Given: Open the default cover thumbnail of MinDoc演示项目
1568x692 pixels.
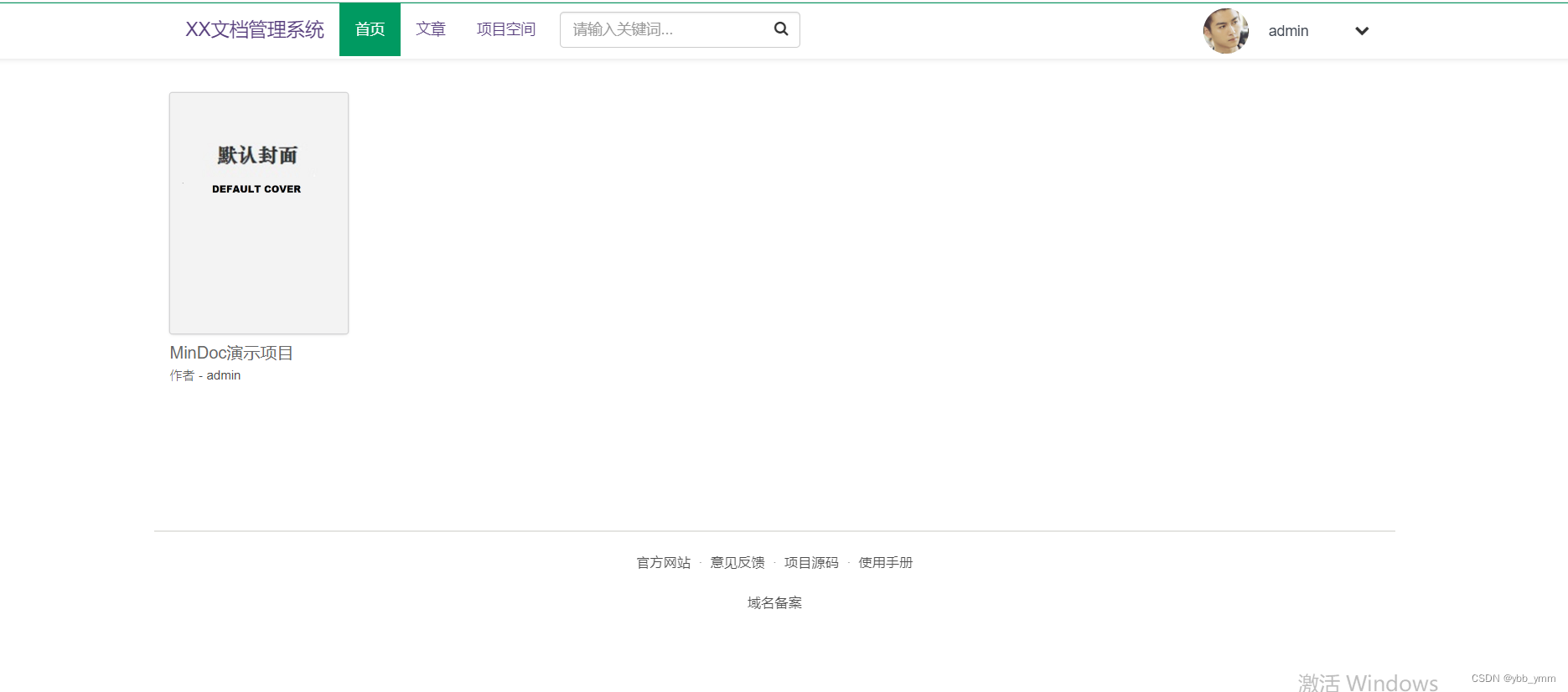Looking at the screenshot, I should (259, 213).
